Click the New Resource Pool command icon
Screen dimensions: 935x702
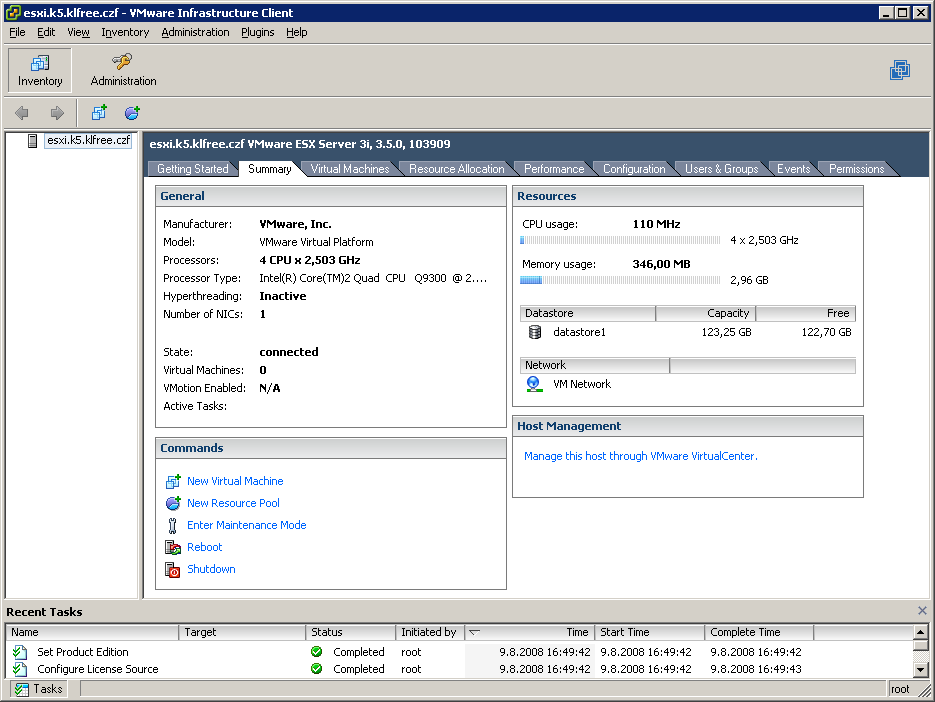tap(173, 503)
